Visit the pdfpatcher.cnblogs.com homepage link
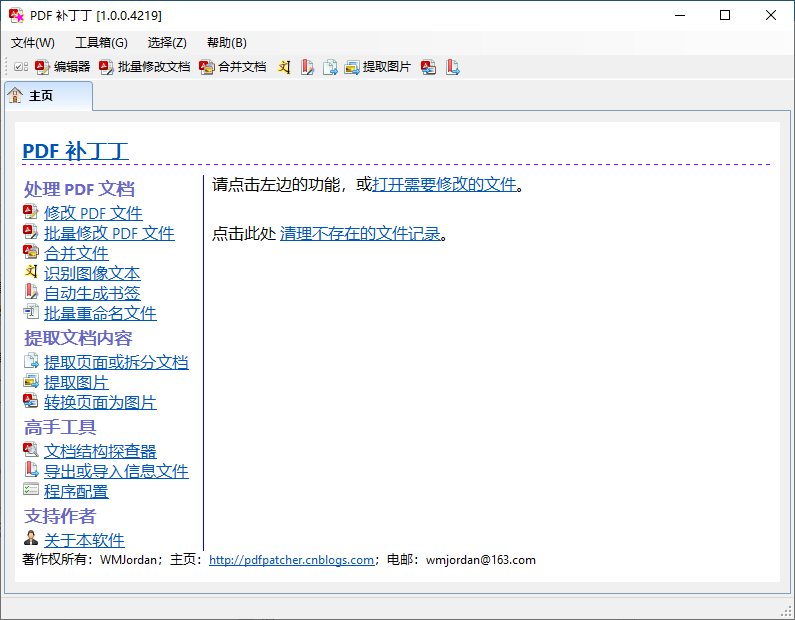 click(x=291, y=560)
